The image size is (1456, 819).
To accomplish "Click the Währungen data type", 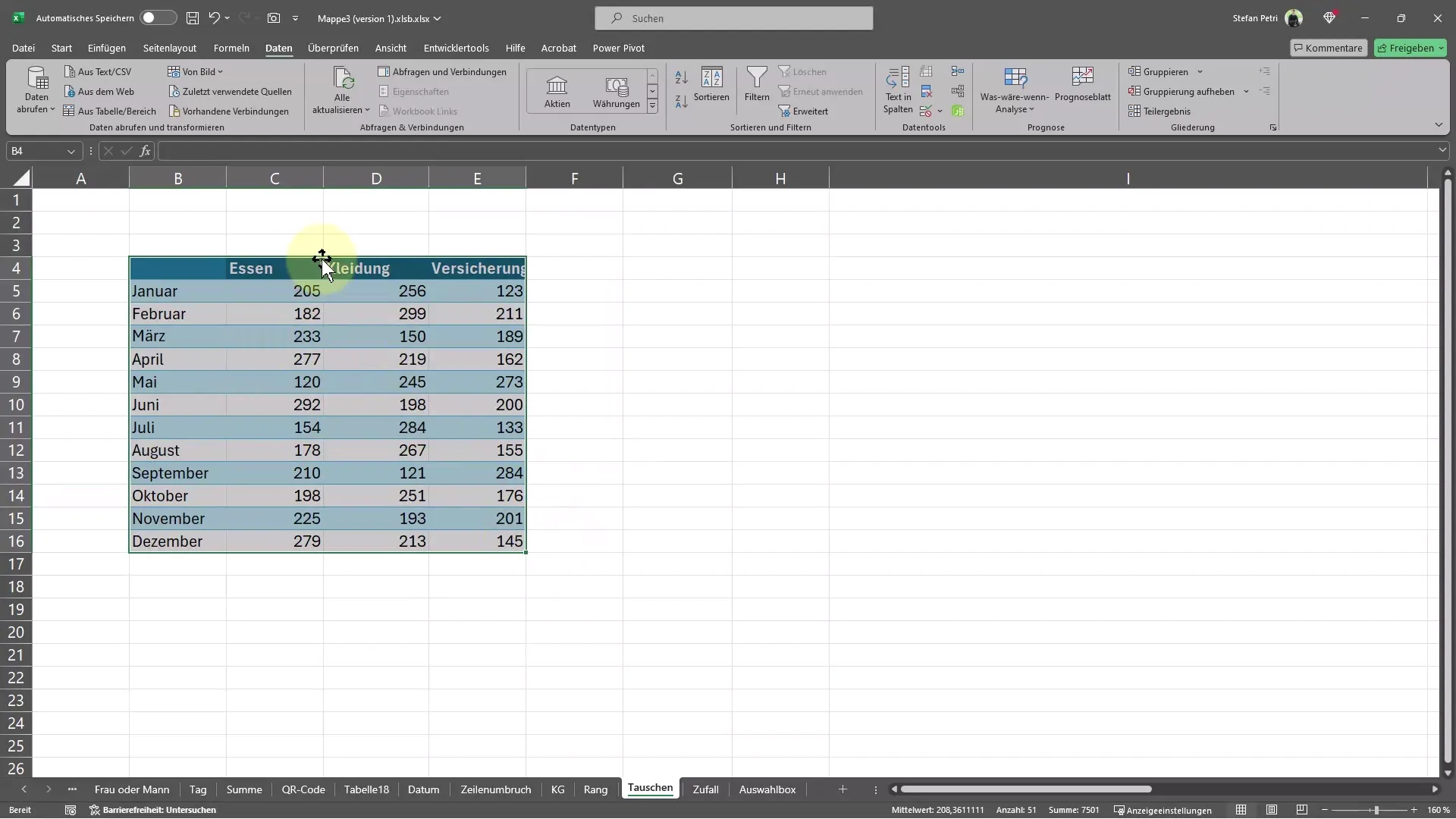I will (617, 92).
